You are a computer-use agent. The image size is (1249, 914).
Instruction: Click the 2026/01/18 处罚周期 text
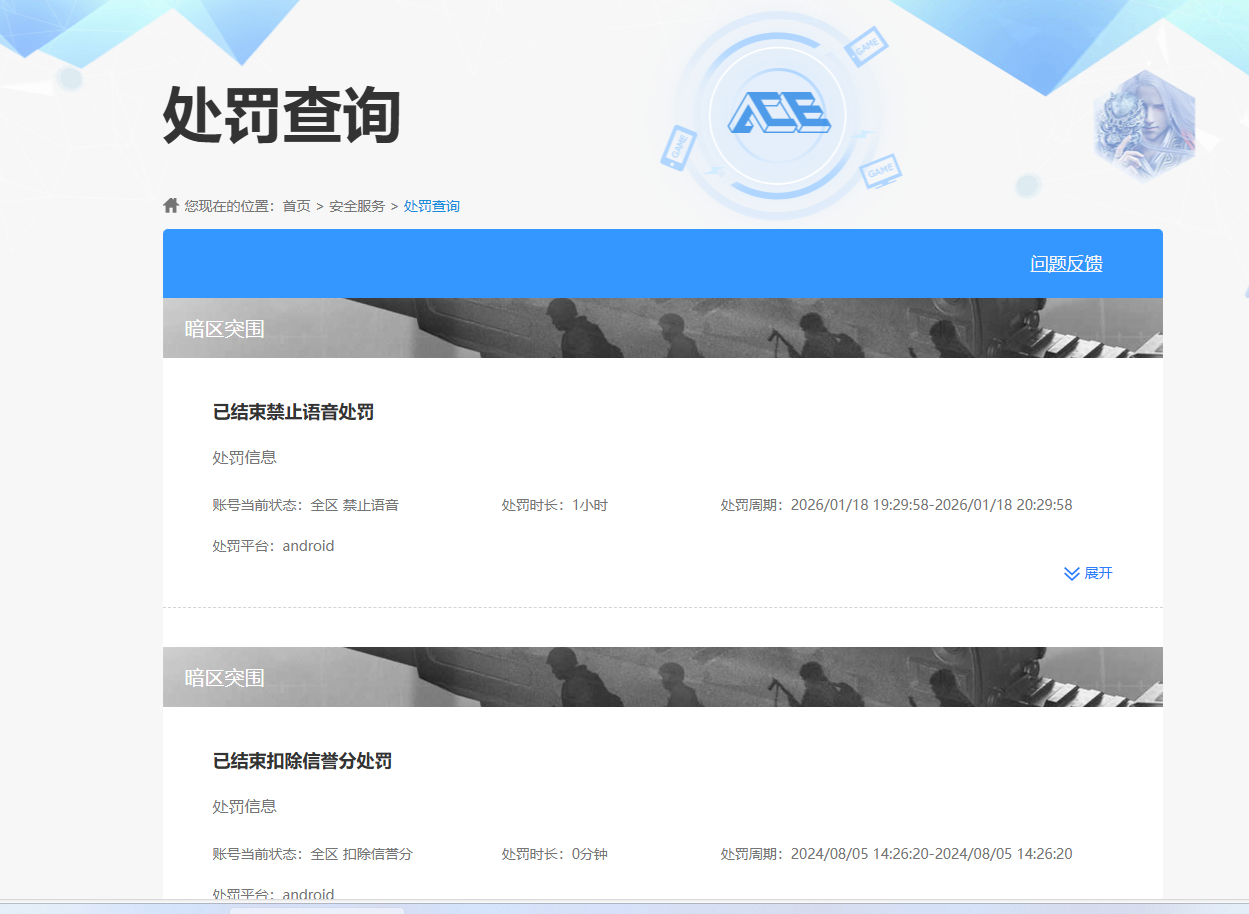[x=897, y=505]
